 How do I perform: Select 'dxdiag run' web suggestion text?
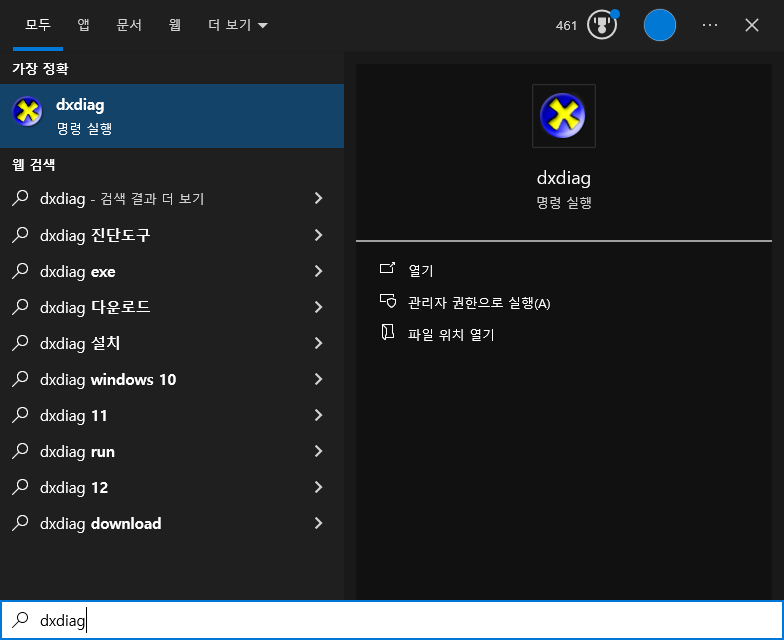(78, 452)
